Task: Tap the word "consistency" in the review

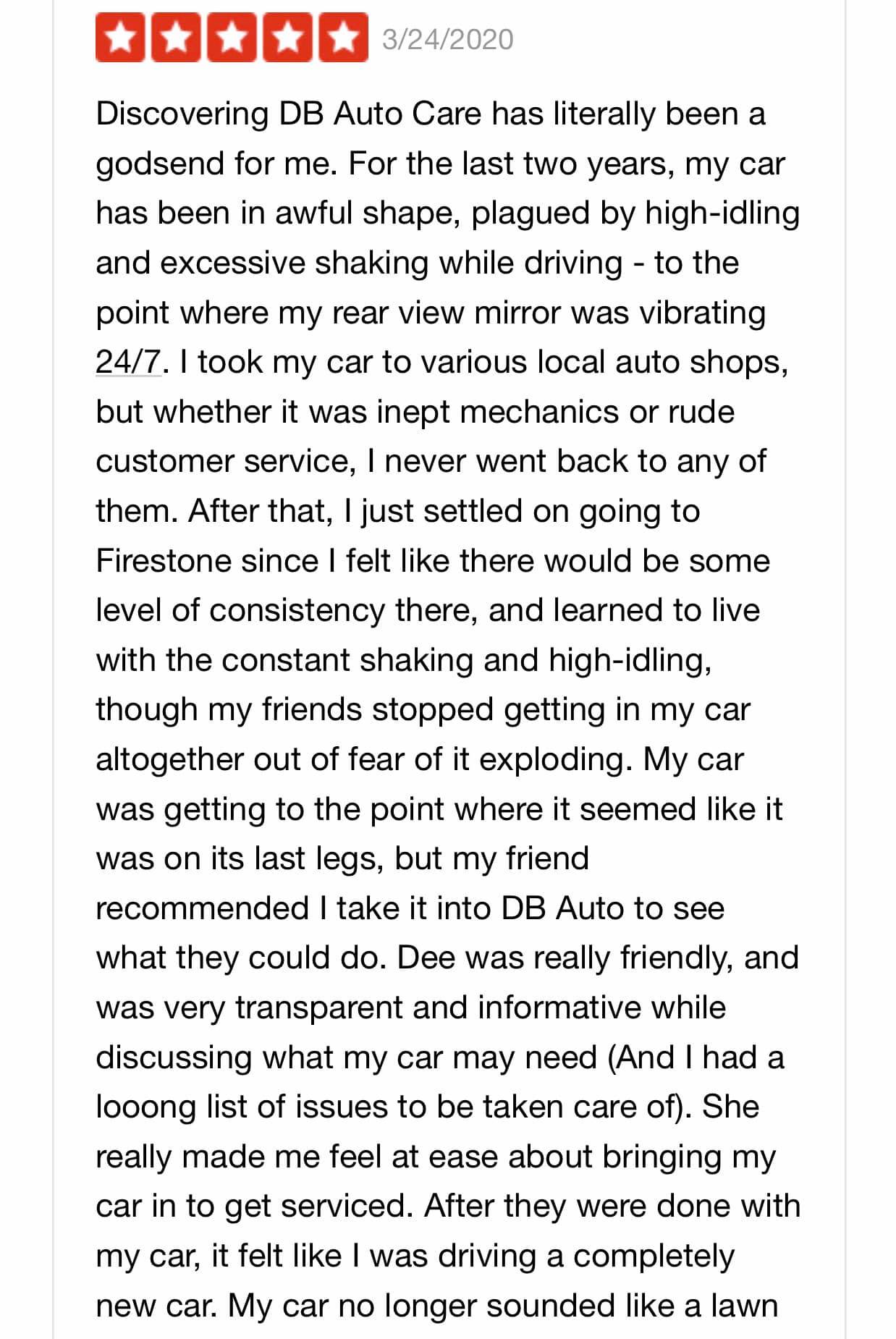Action: click(297, 611)
